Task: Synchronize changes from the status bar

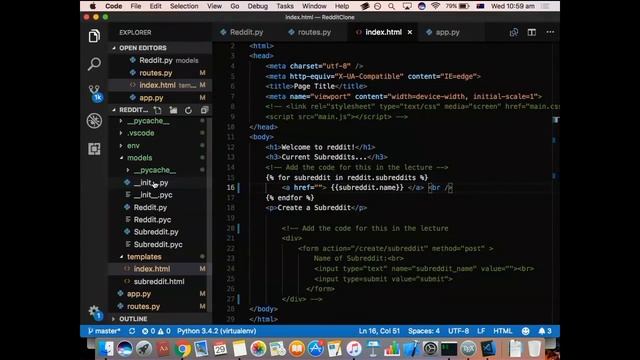Action: [x=132, y=331]
